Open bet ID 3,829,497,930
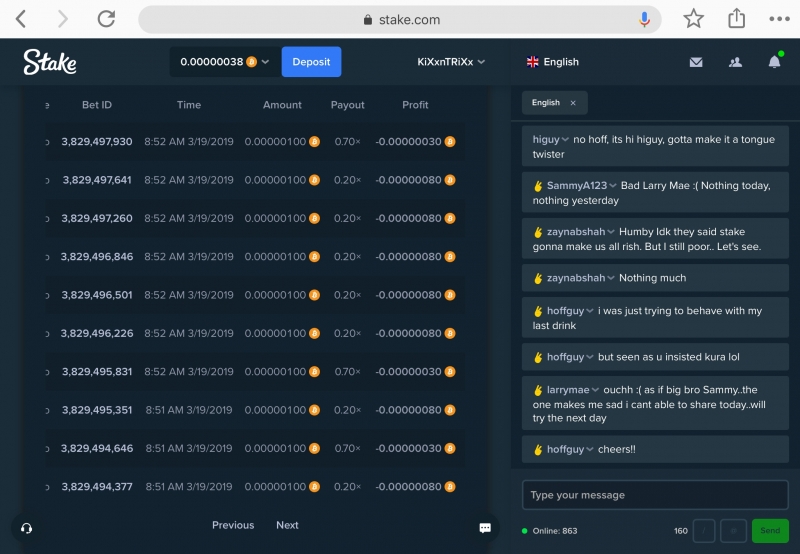This screenshot has height=554, width=800. 97,141
